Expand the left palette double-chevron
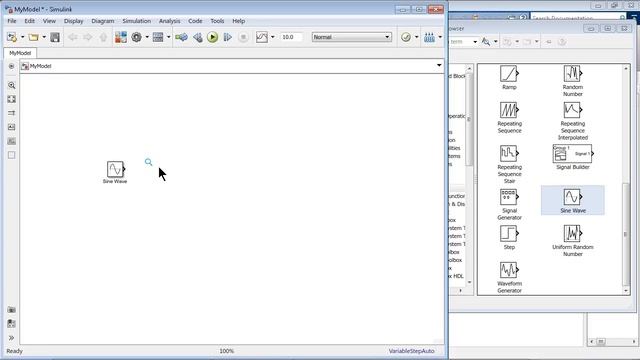 [11, 338]
